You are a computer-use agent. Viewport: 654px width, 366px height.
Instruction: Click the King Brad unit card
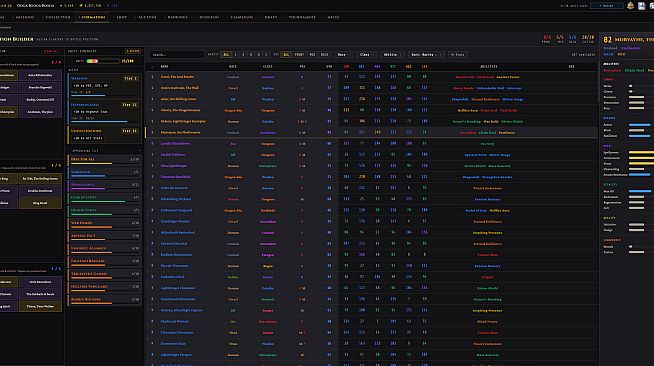[40, 203]
